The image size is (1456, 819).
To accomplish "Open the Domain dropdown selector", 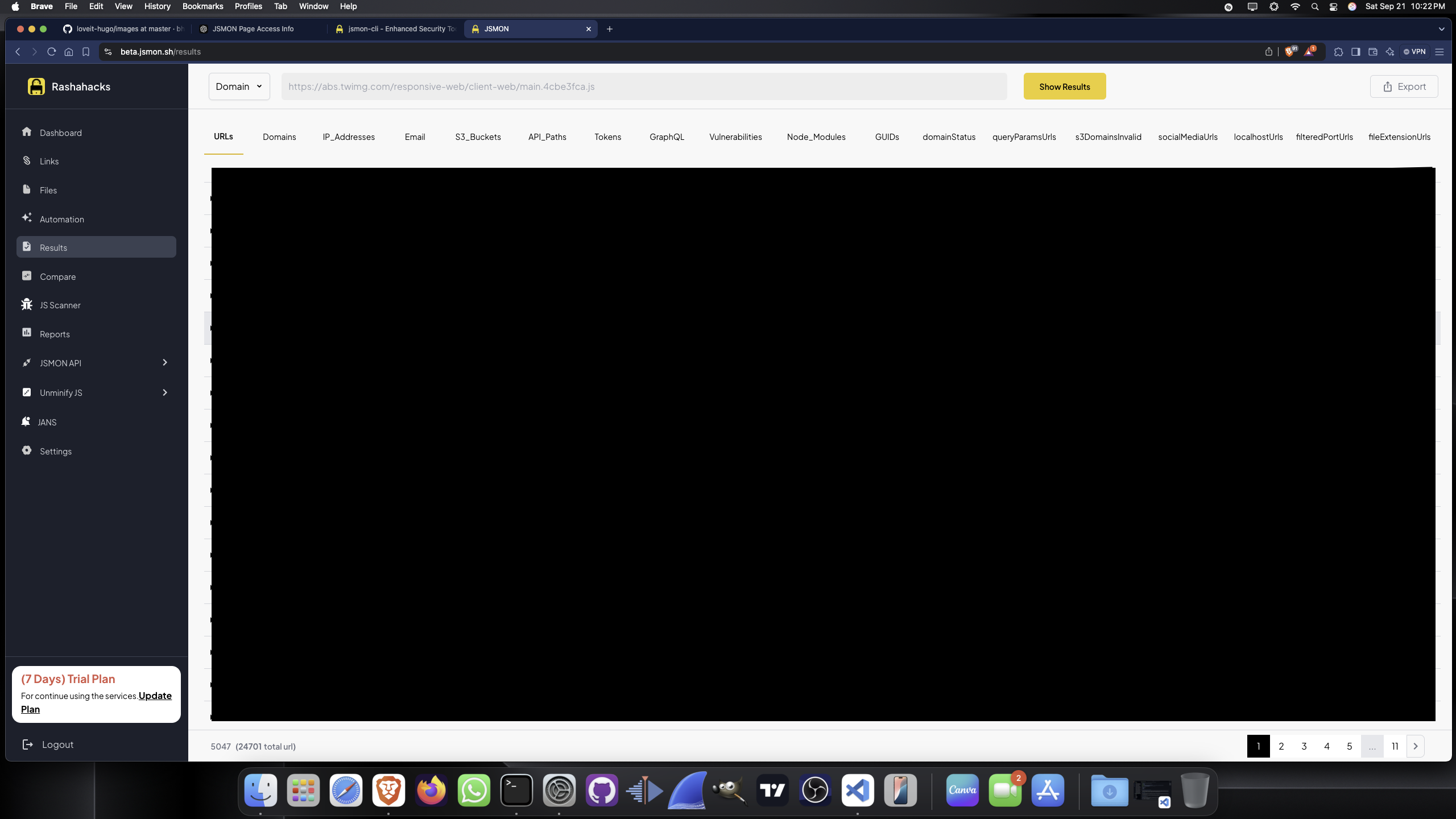I will (239, 86).
